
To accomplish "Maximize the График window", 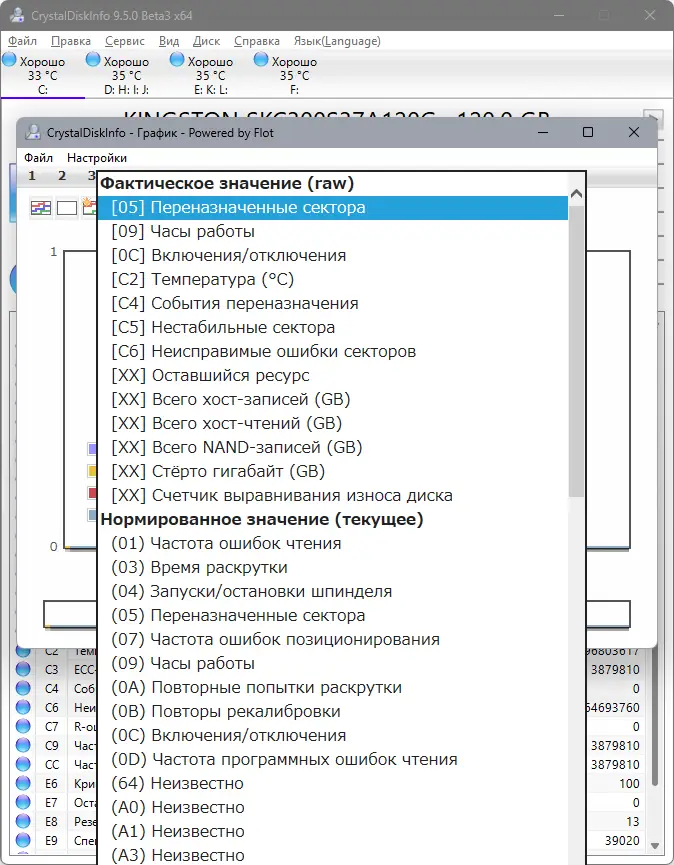I will coord(588,132).
